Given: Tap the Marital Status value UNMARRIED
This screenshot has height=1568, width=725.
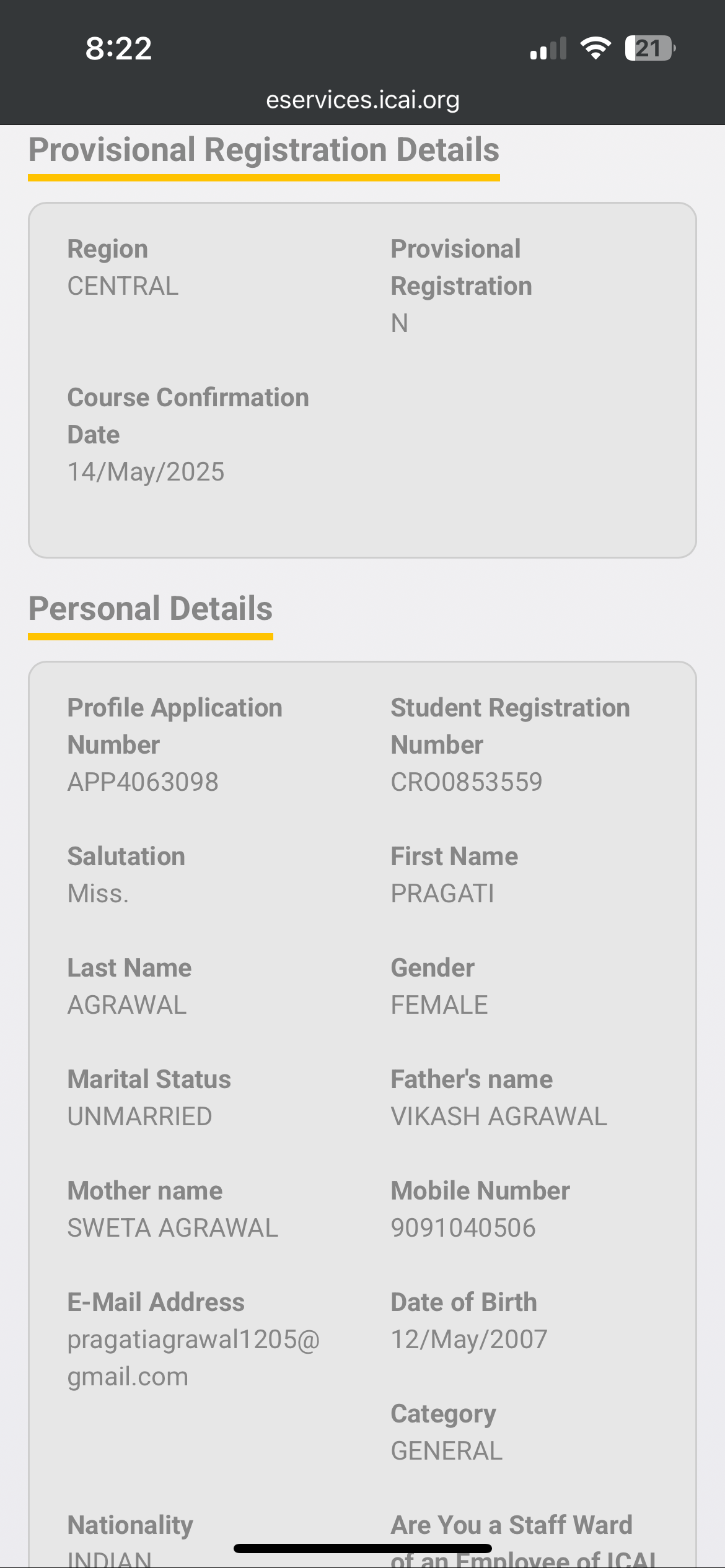Looking at the screenshot, I should click(139, 1117).
